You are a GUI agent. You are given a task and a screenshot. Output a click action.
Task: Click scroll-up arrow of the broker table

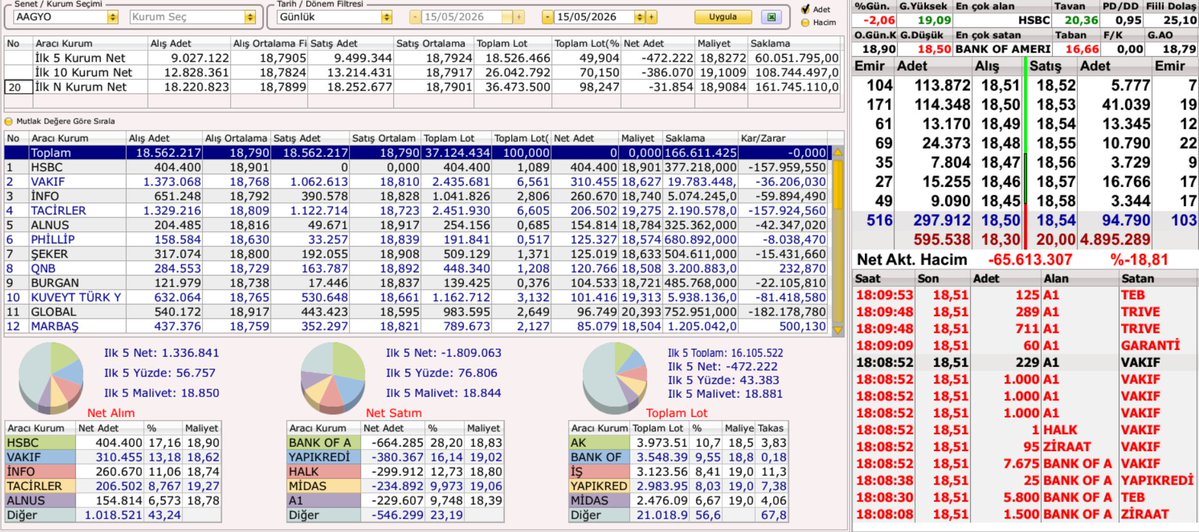(837, 152)
